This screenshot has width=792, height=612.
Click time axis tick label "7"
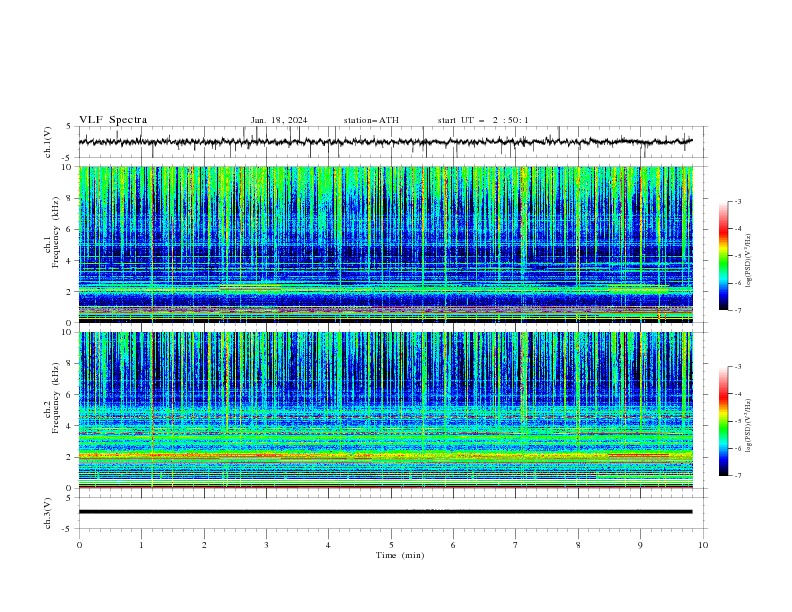click(516, 545)
